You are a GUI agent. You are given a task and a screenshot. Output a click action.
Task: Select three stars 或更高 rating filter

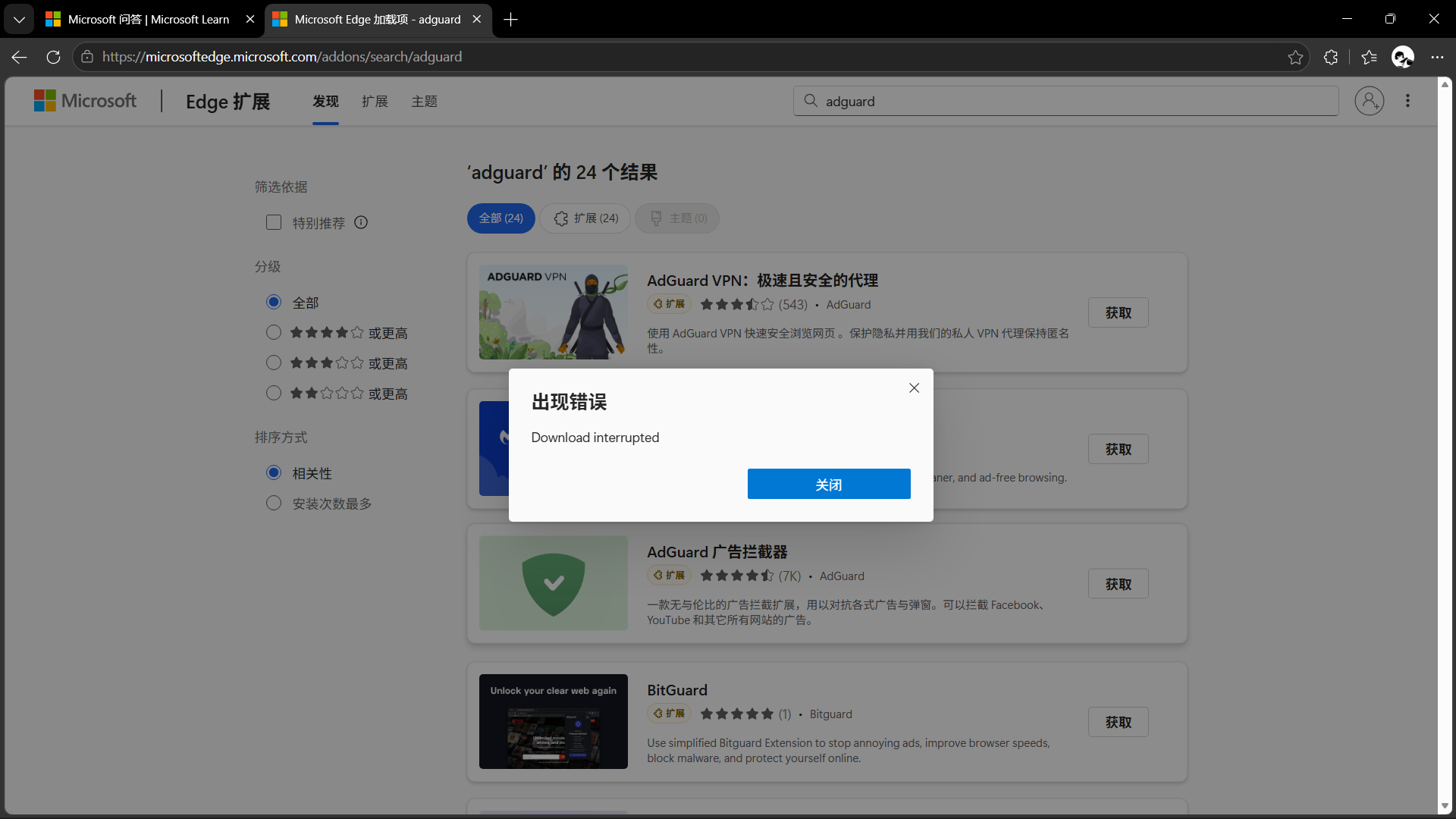coord(274,363)
